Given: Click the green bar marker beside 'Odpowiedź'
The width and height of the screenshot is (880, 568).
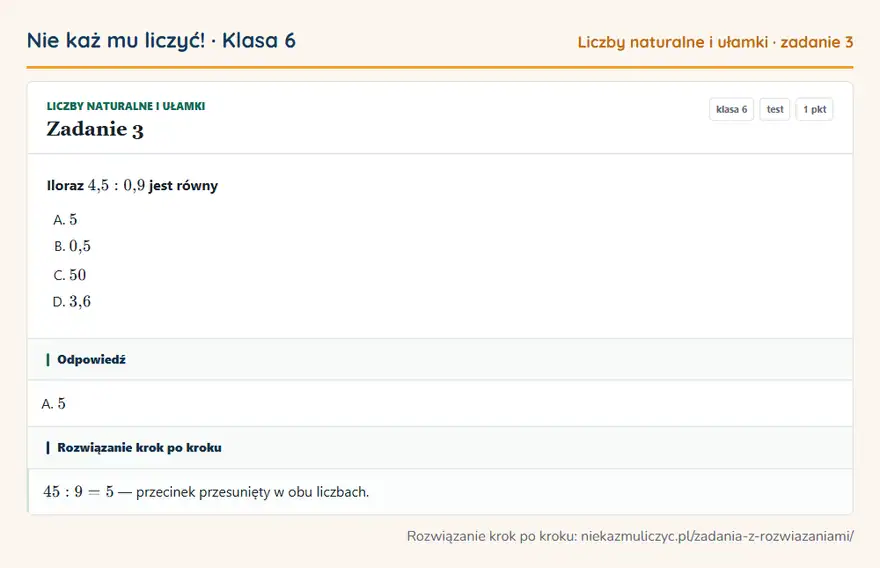Looking at the screenshot, I should [x=48, y=359].
